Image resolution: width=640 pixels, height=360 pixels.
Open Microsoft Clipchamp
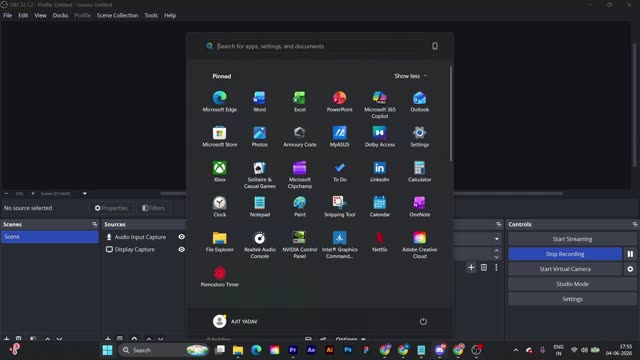(300, 174)
